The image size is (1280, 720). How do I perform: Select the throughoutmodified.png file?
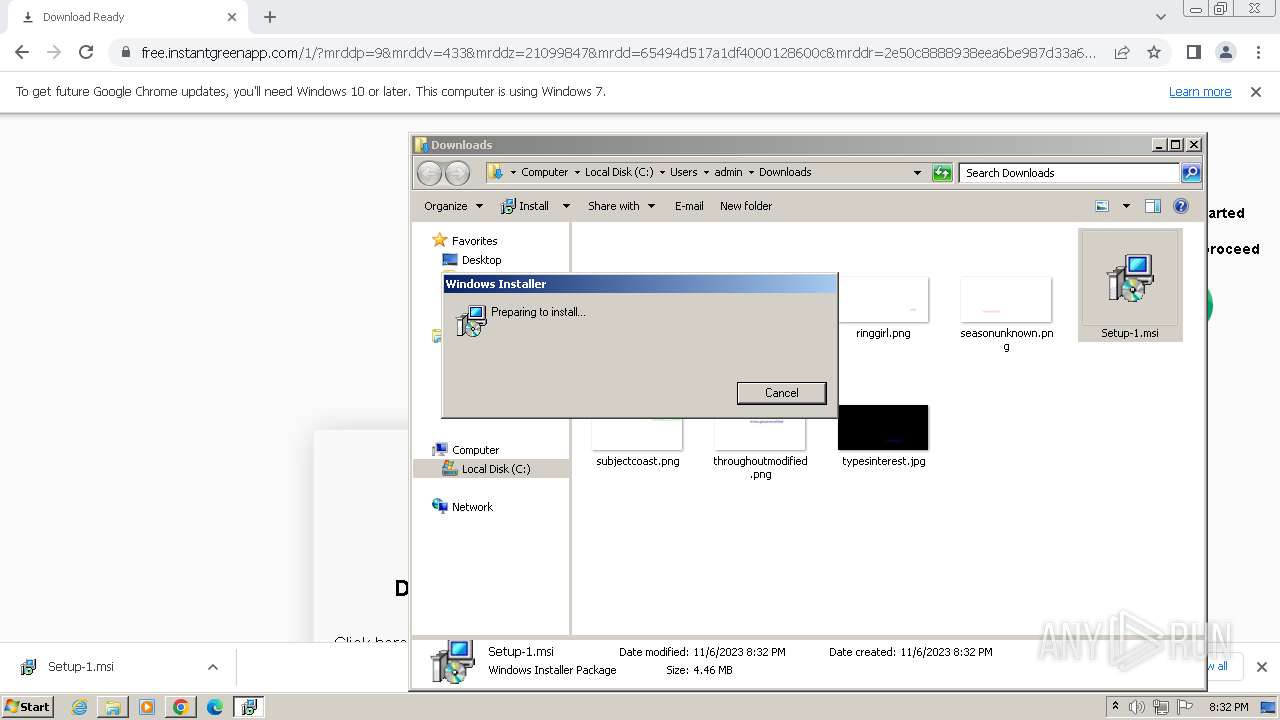click(760, 450)
